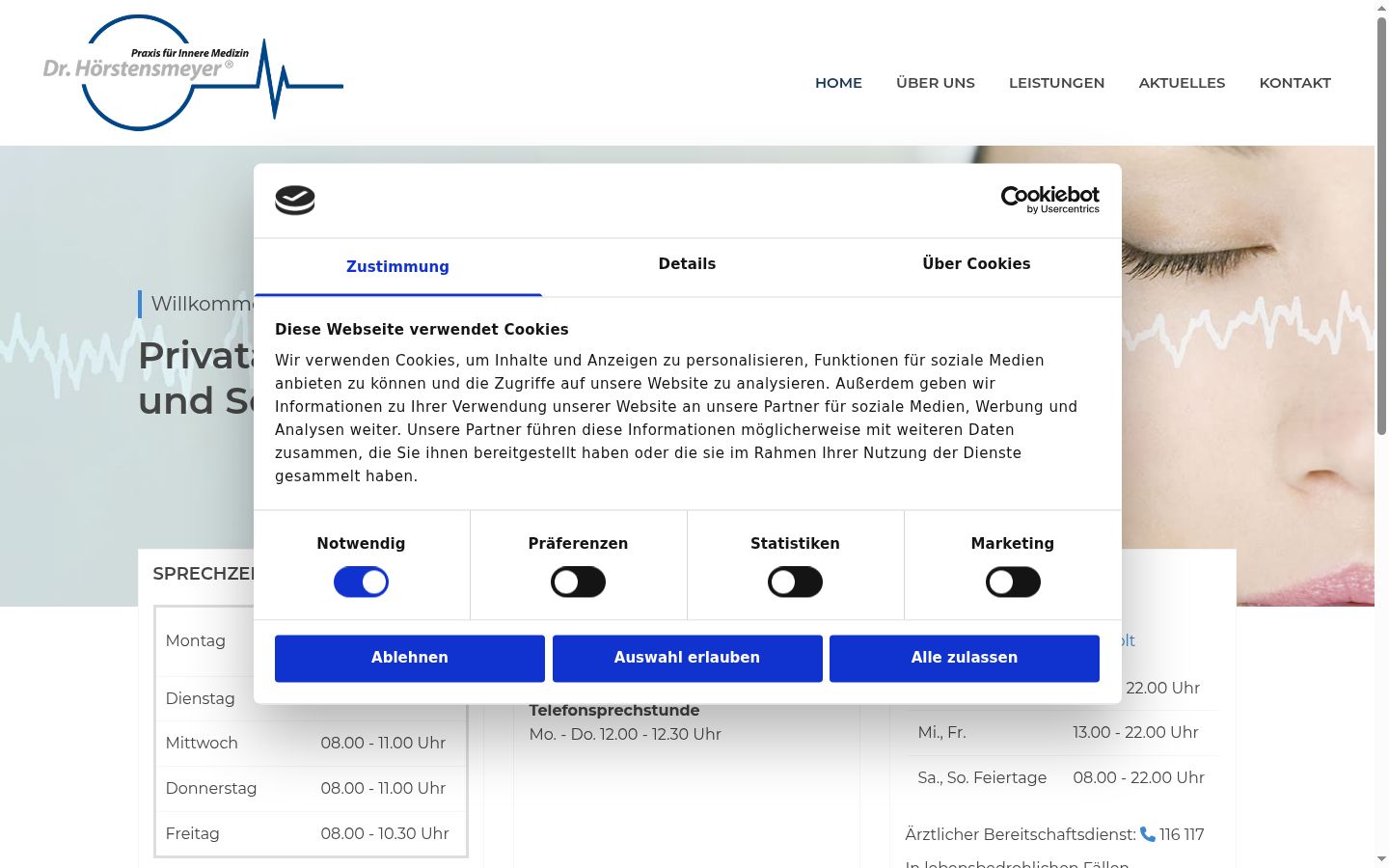Click the Ablehnen button

pos(410,658)
